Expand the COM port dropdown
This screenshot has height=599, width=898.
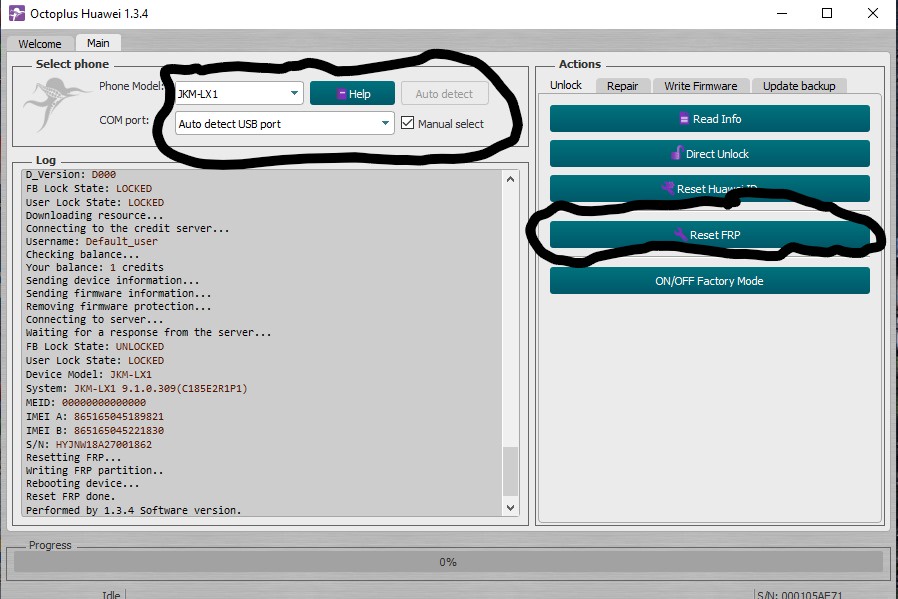point(285,123)
